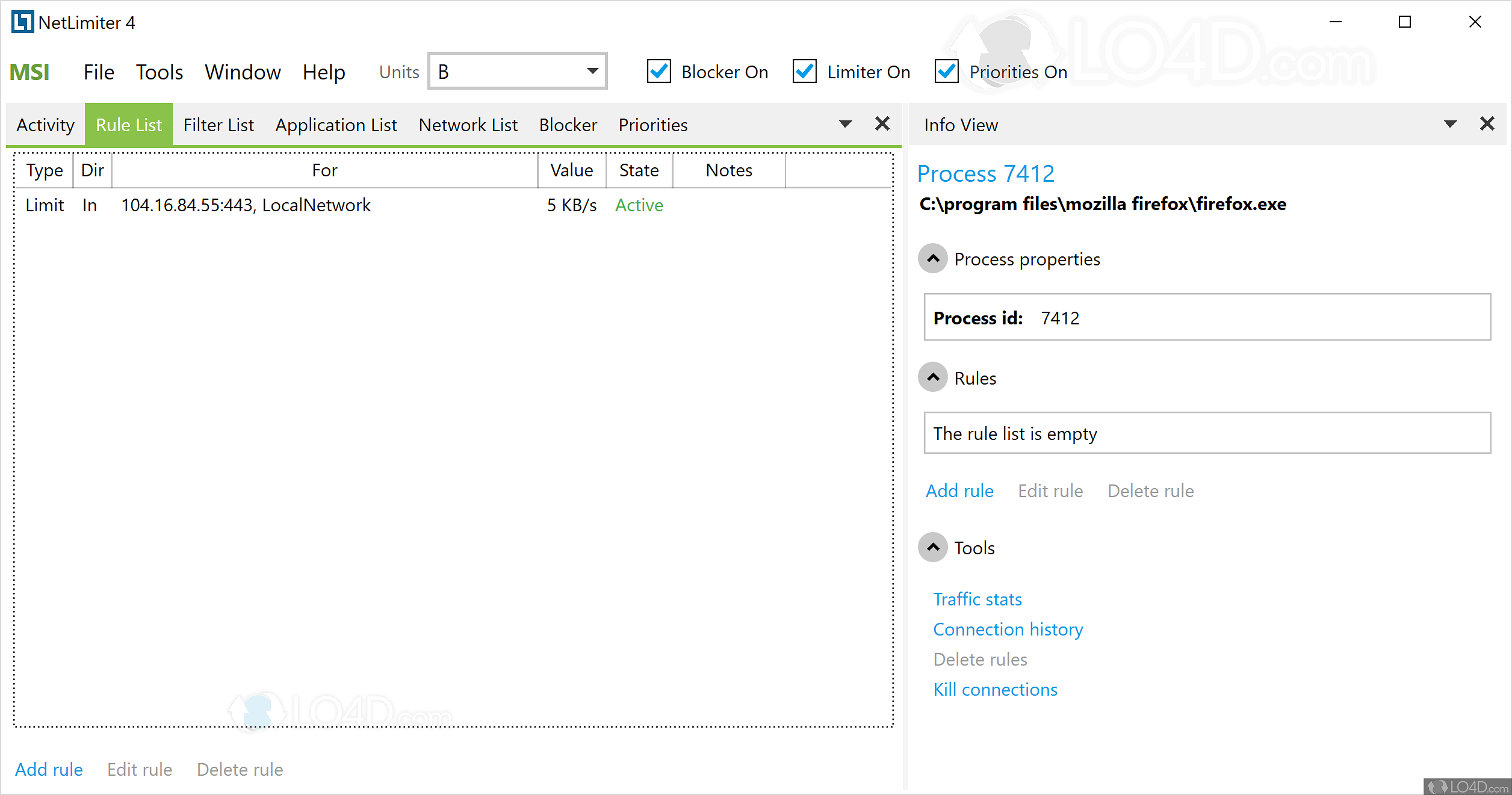Switch to the Priorities tab
Viewport: 1512px width, 795px height.
653,125
